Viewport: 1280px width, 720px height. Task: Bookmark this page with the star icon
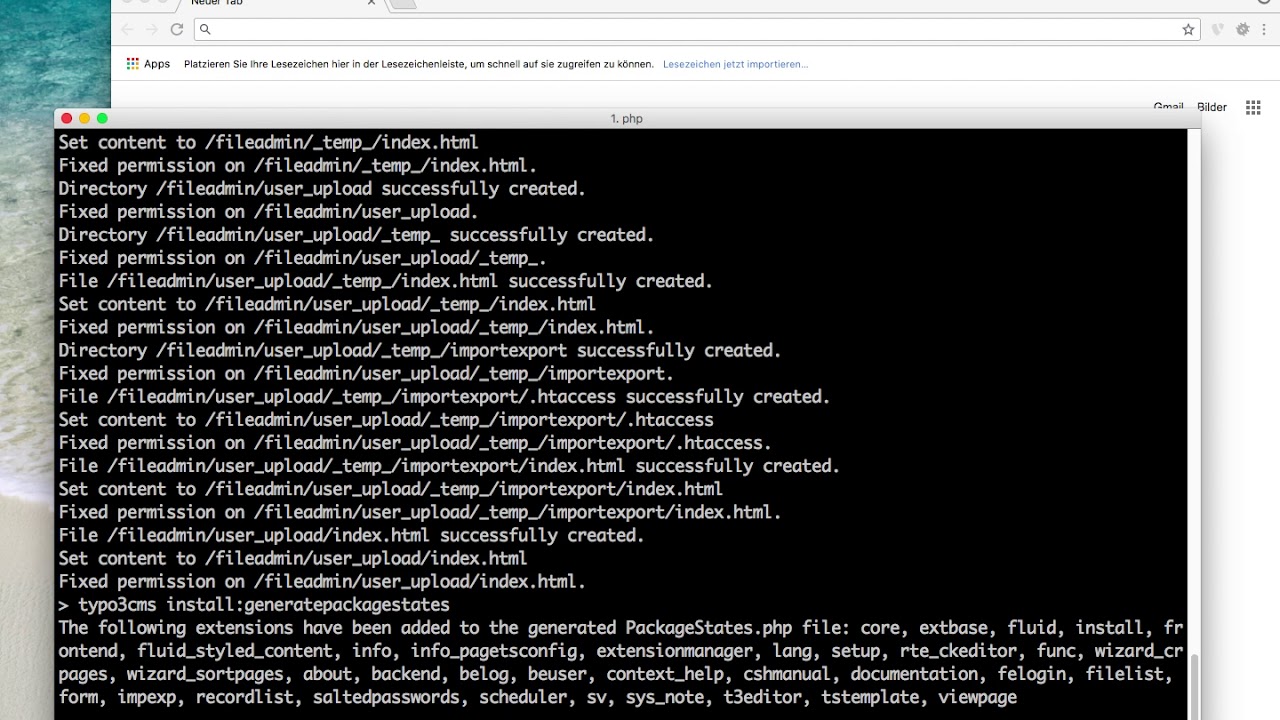[1188, 30]
